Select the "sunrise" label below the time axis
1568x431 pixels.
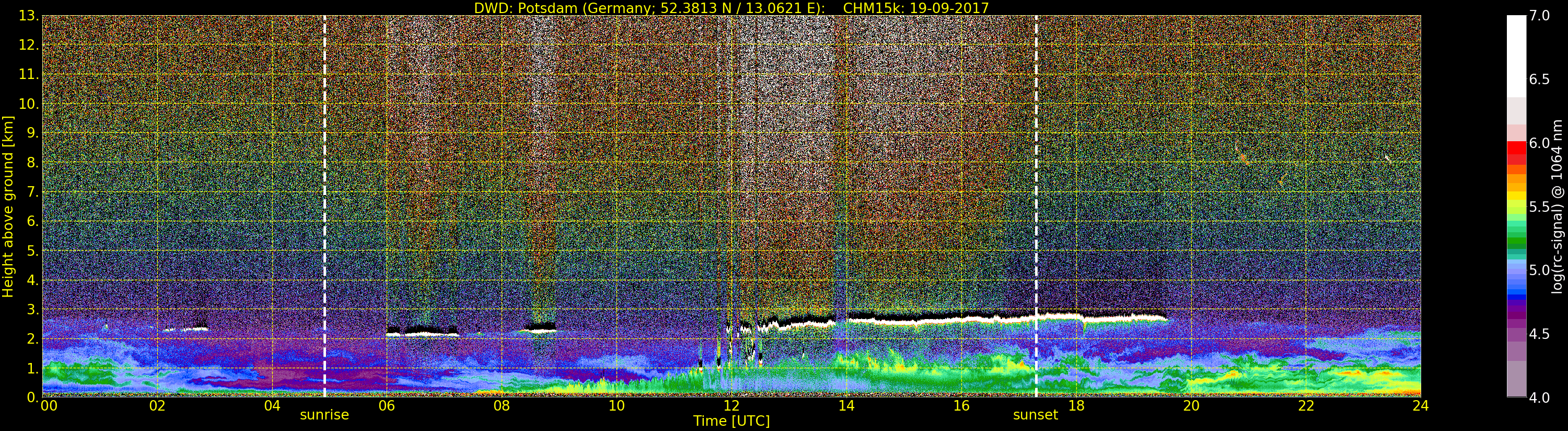pos(324,415)
